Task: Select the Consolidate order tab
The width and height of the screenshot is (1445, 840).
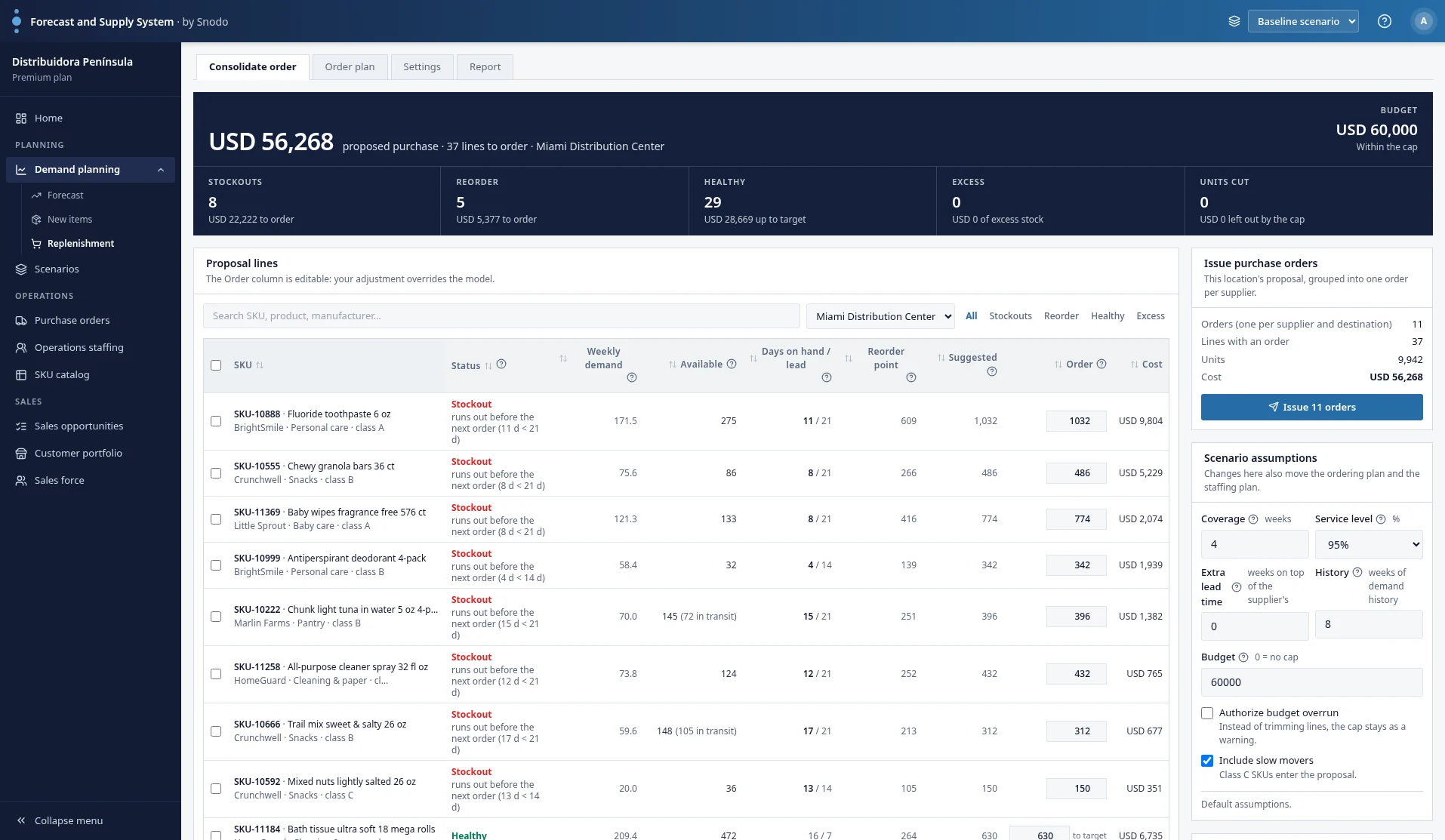Action: (252, 67)
